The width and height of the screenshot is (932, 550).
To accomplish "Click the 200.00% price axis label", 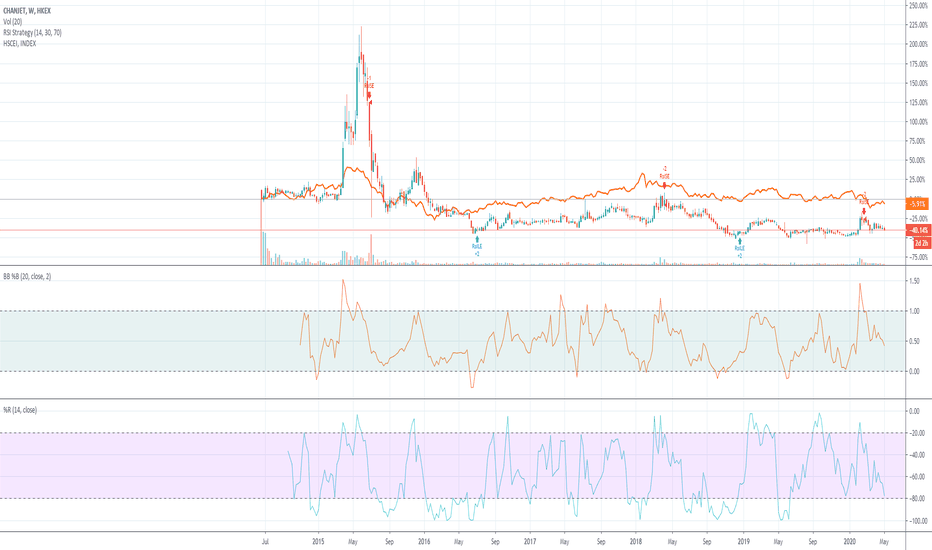I will (x=917, y=45).
